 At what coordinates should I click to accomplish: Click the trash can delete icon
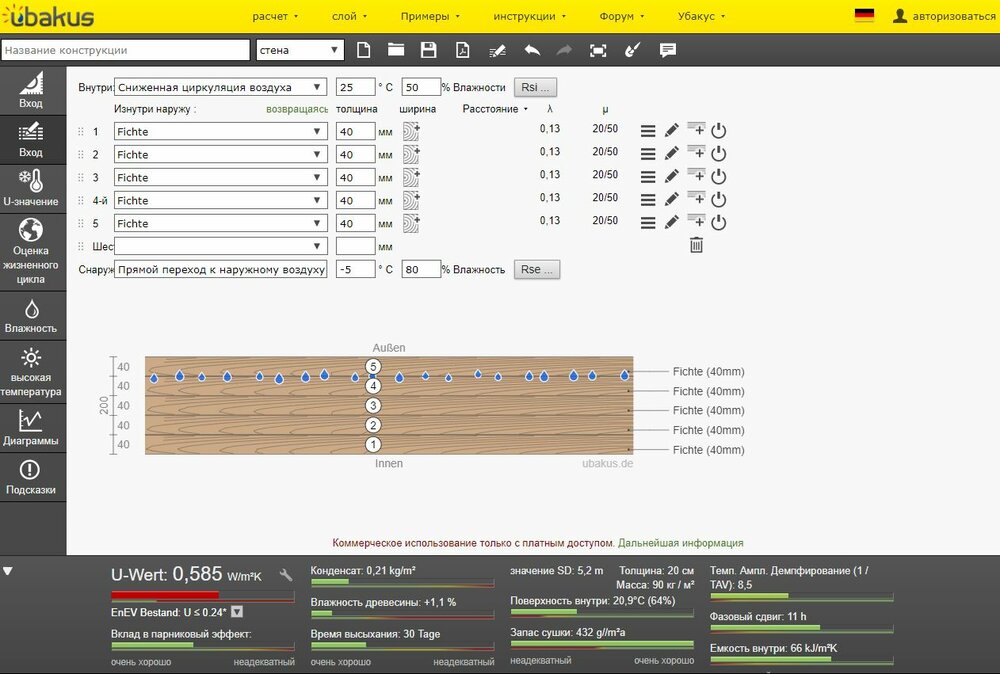point(696,245)
